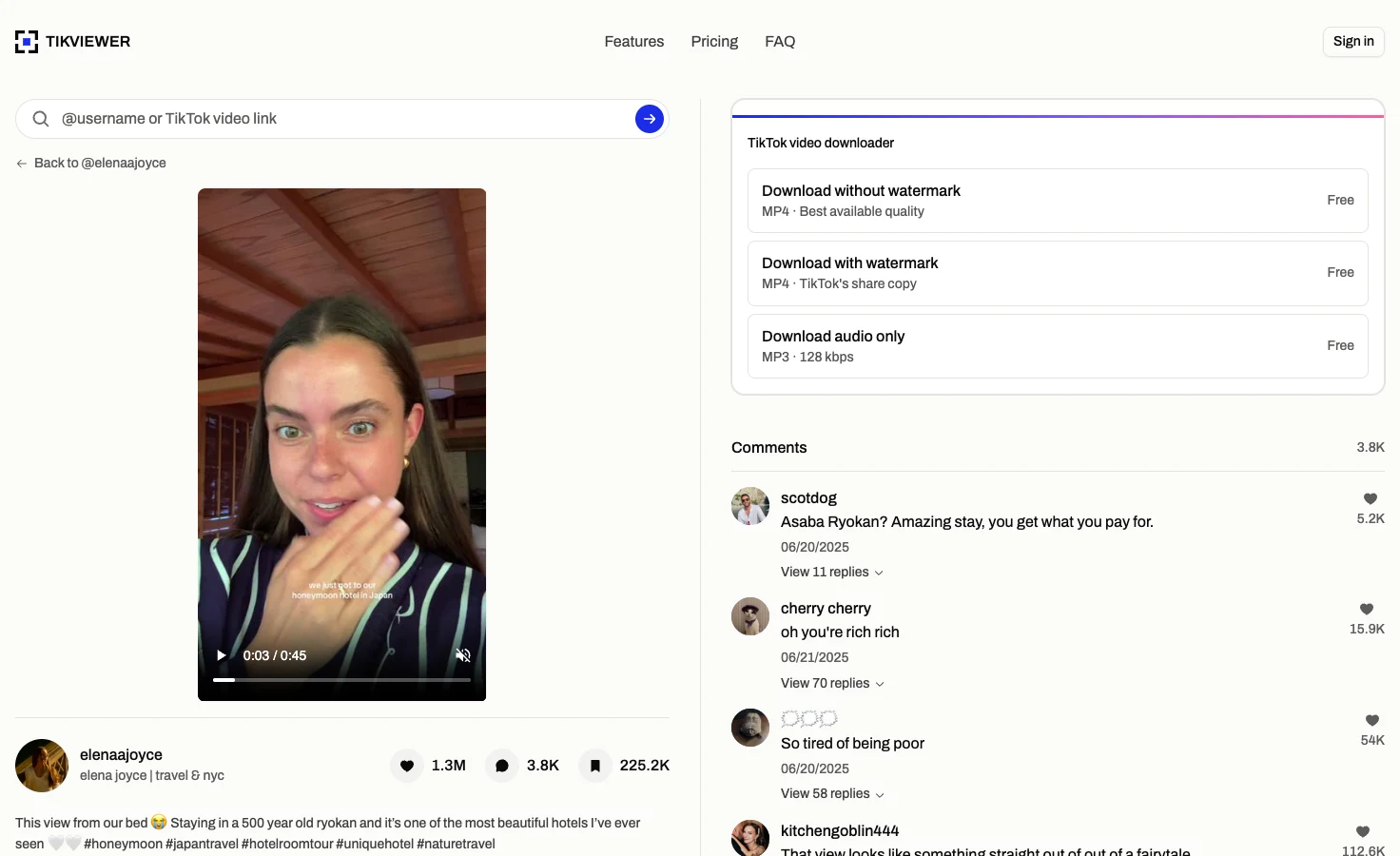Choose Download without watermark
1400x856 pixels.
tap(1058, 201)
